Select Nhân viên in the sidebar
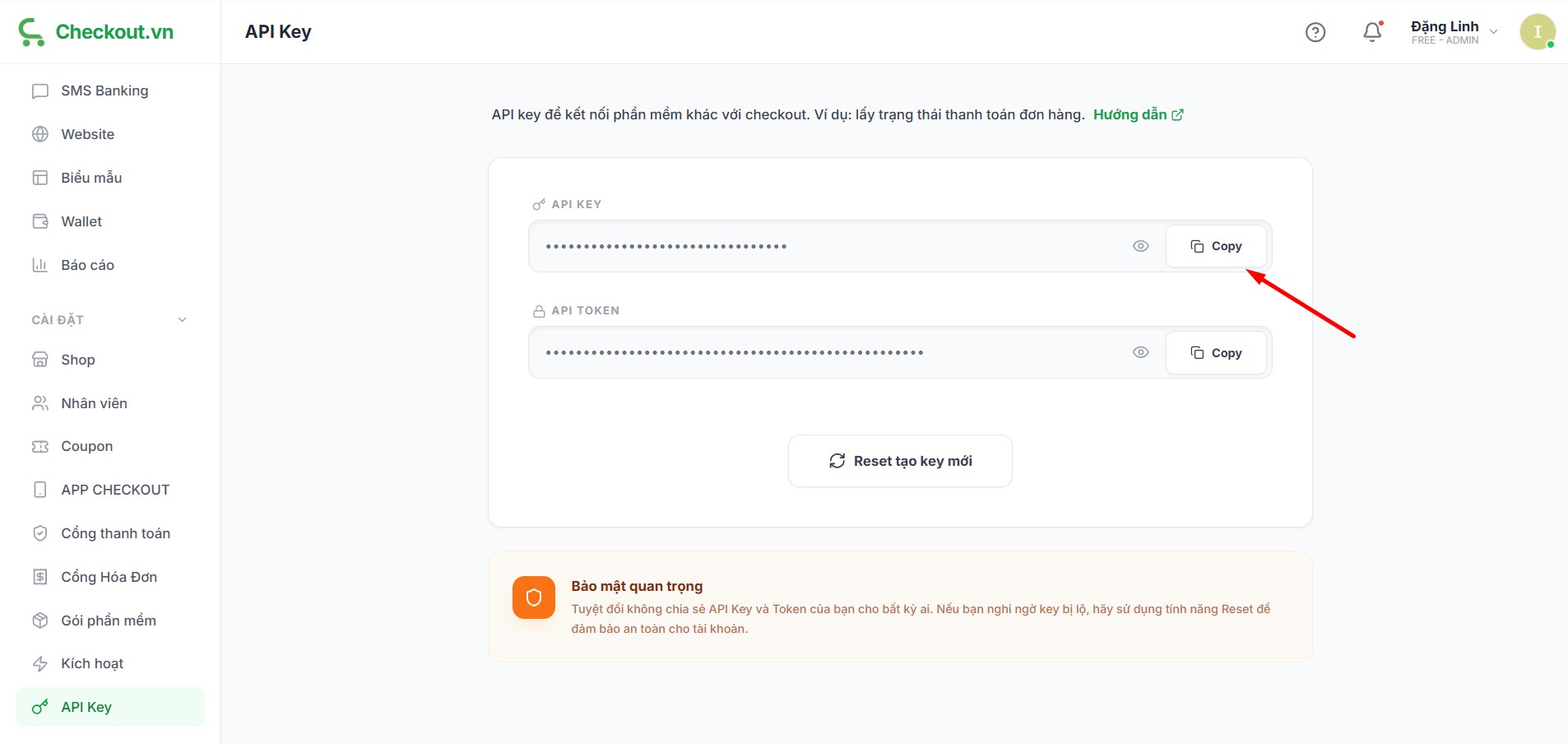1568x744 pixels. [94, 403]
